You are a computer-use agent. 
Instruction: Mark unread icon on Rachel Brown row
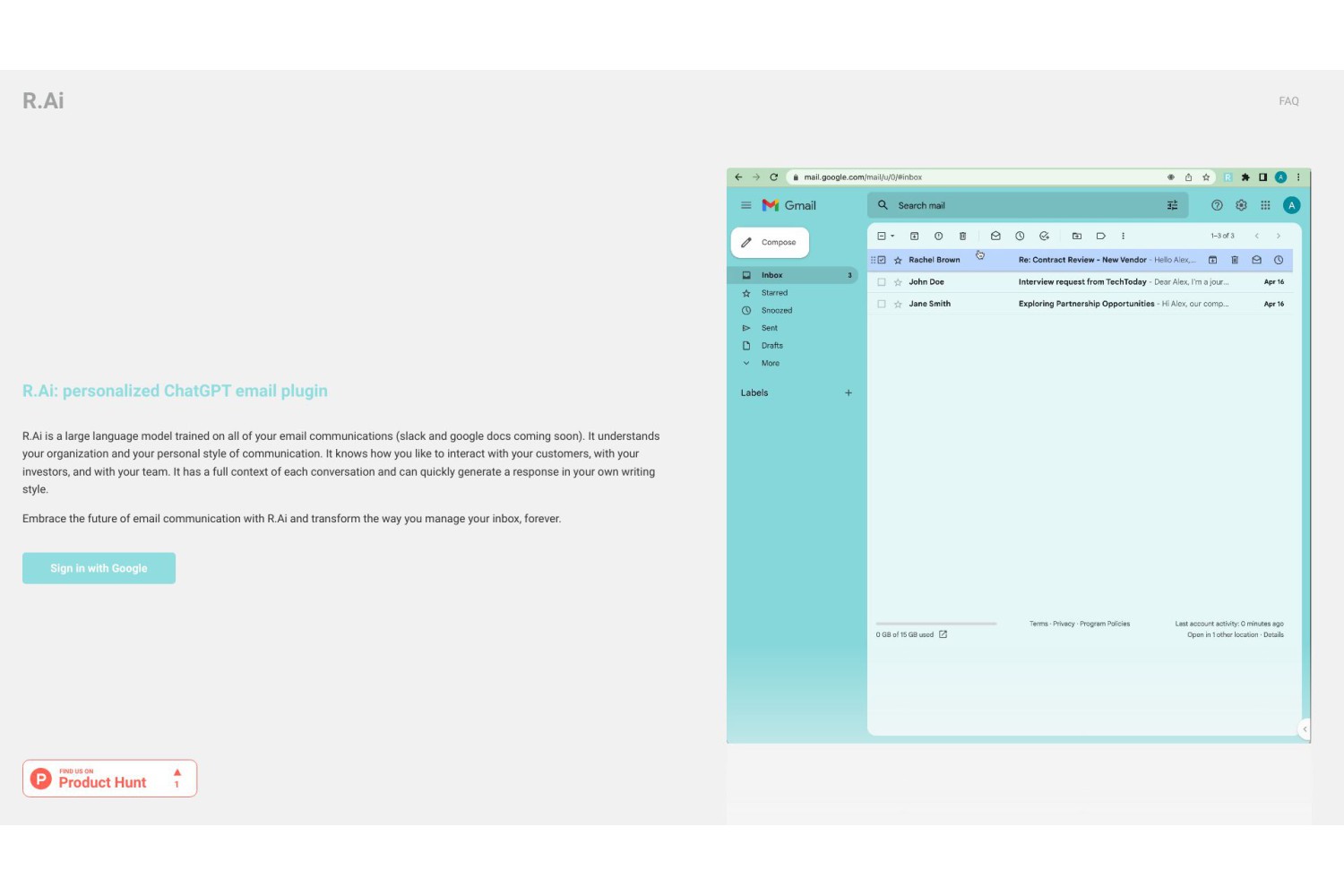coord(1256,260)
